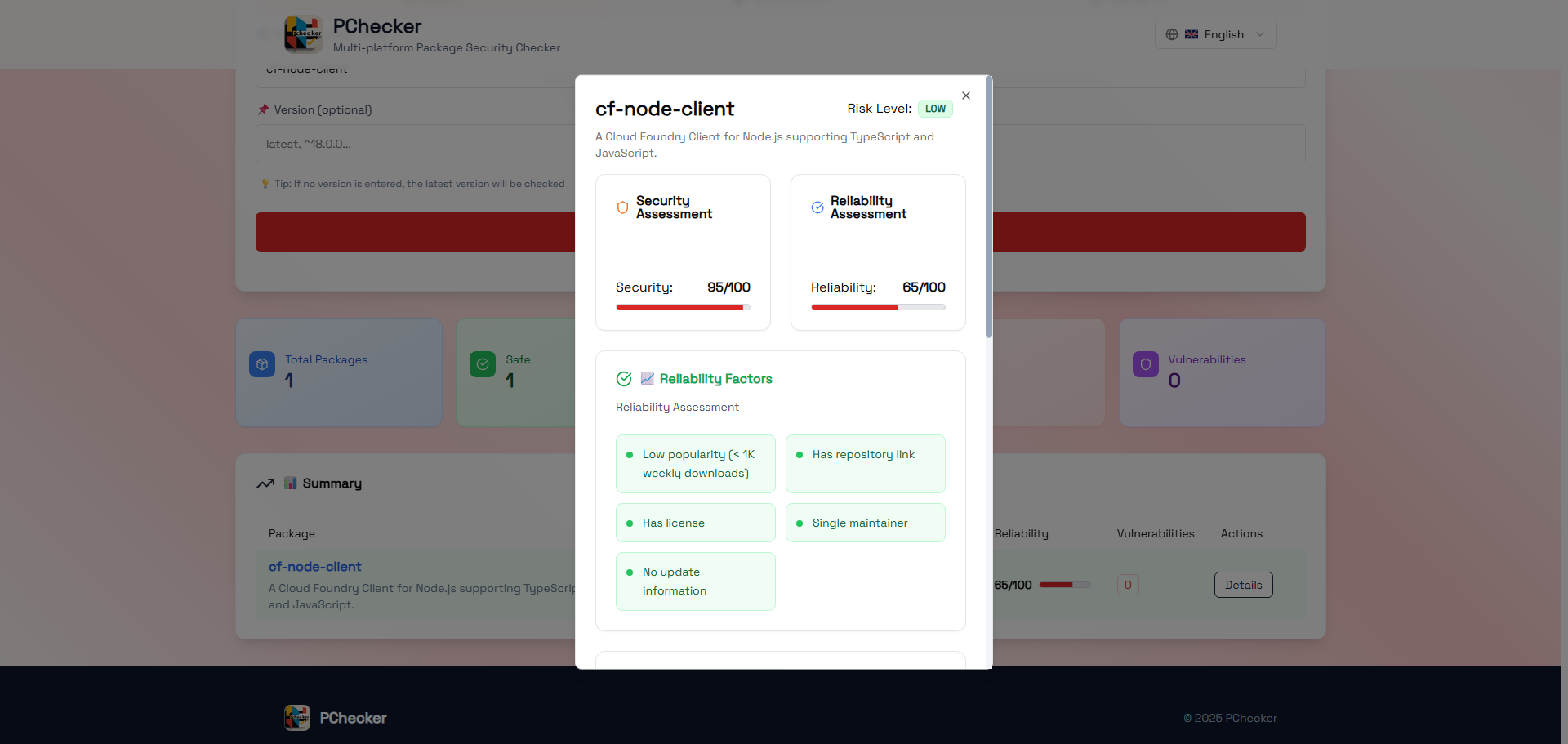Click the Security score progress bar
The height and width of the screenshot is (744, 1568).
click(683, 307)
